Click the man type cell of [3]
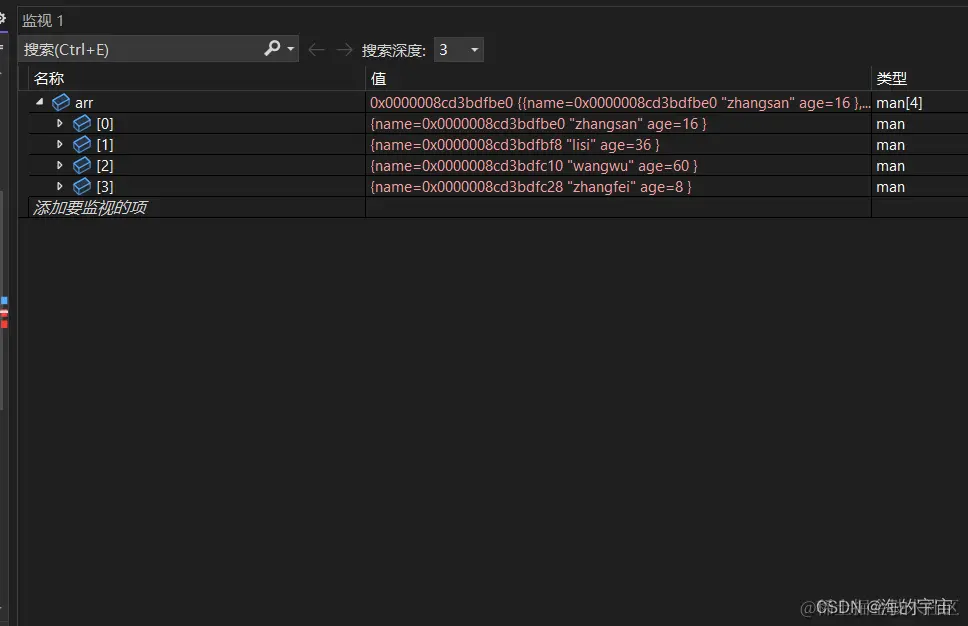Viewport: 968px width, 626px height. (891, 187)
